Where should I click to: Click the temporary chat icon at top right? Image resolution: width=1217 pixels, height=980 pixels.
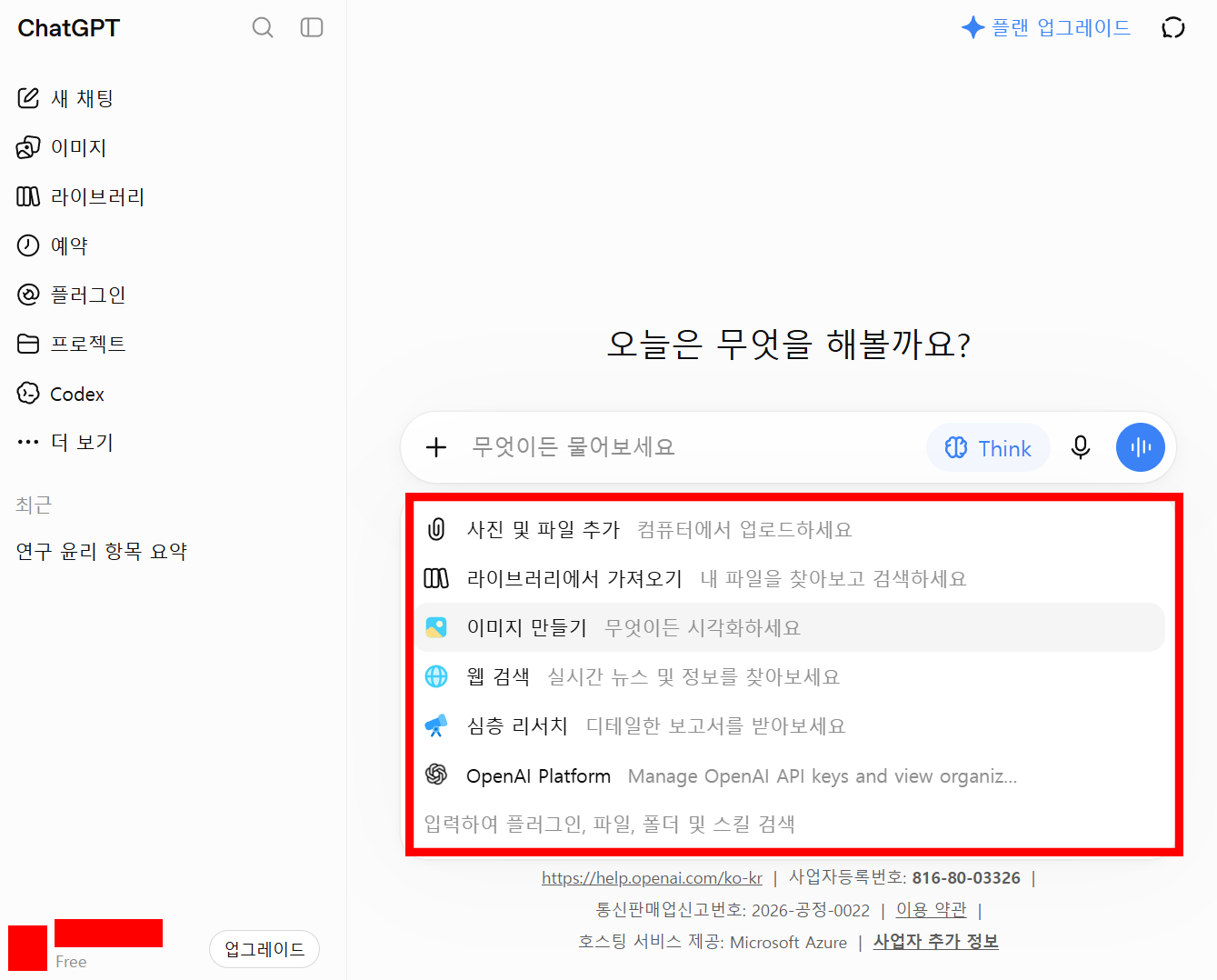tap(1173, 28)
